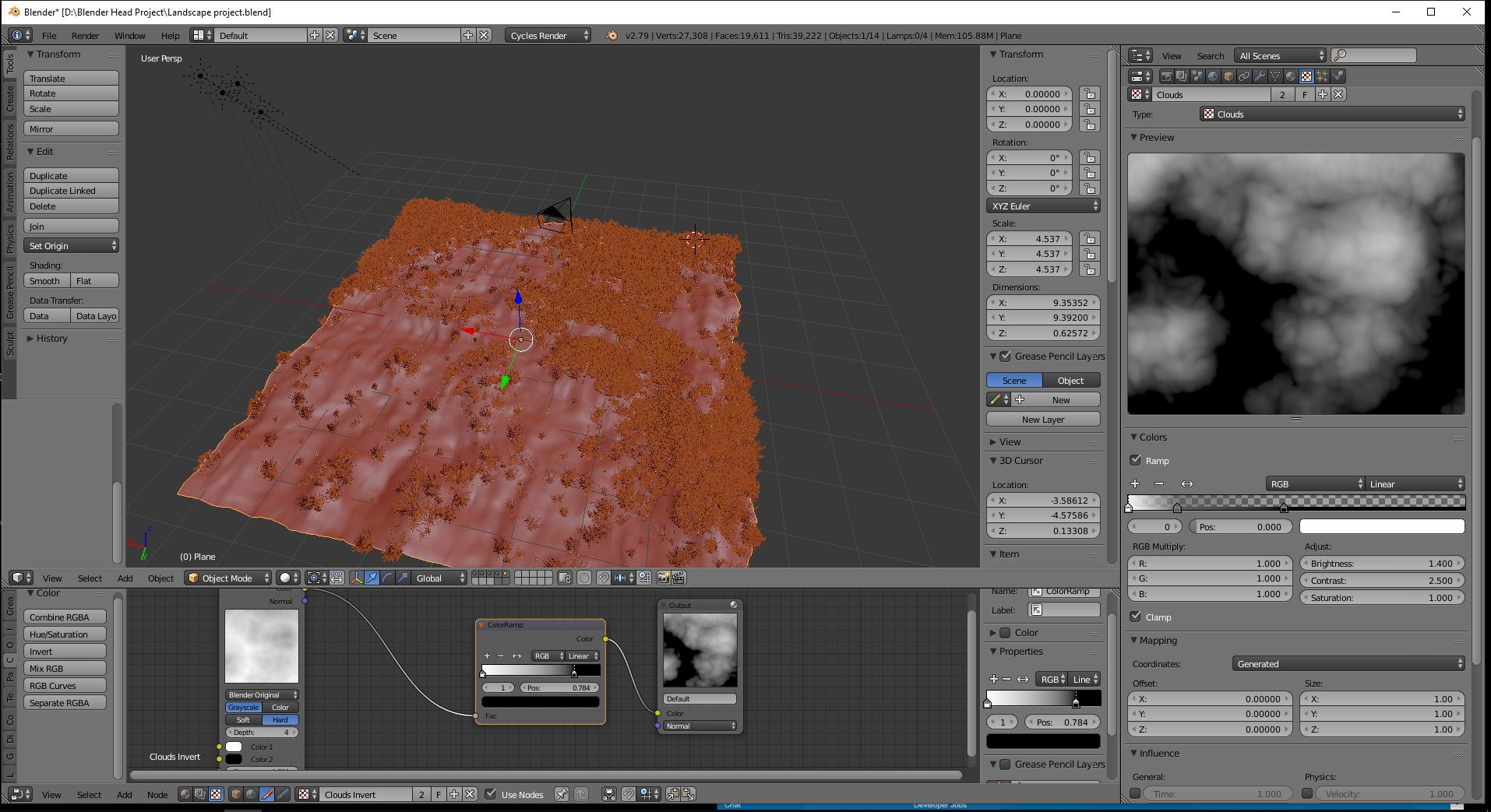
Task: Add a new stop on the texture panel color ramp
Action: click(1135, 483)
